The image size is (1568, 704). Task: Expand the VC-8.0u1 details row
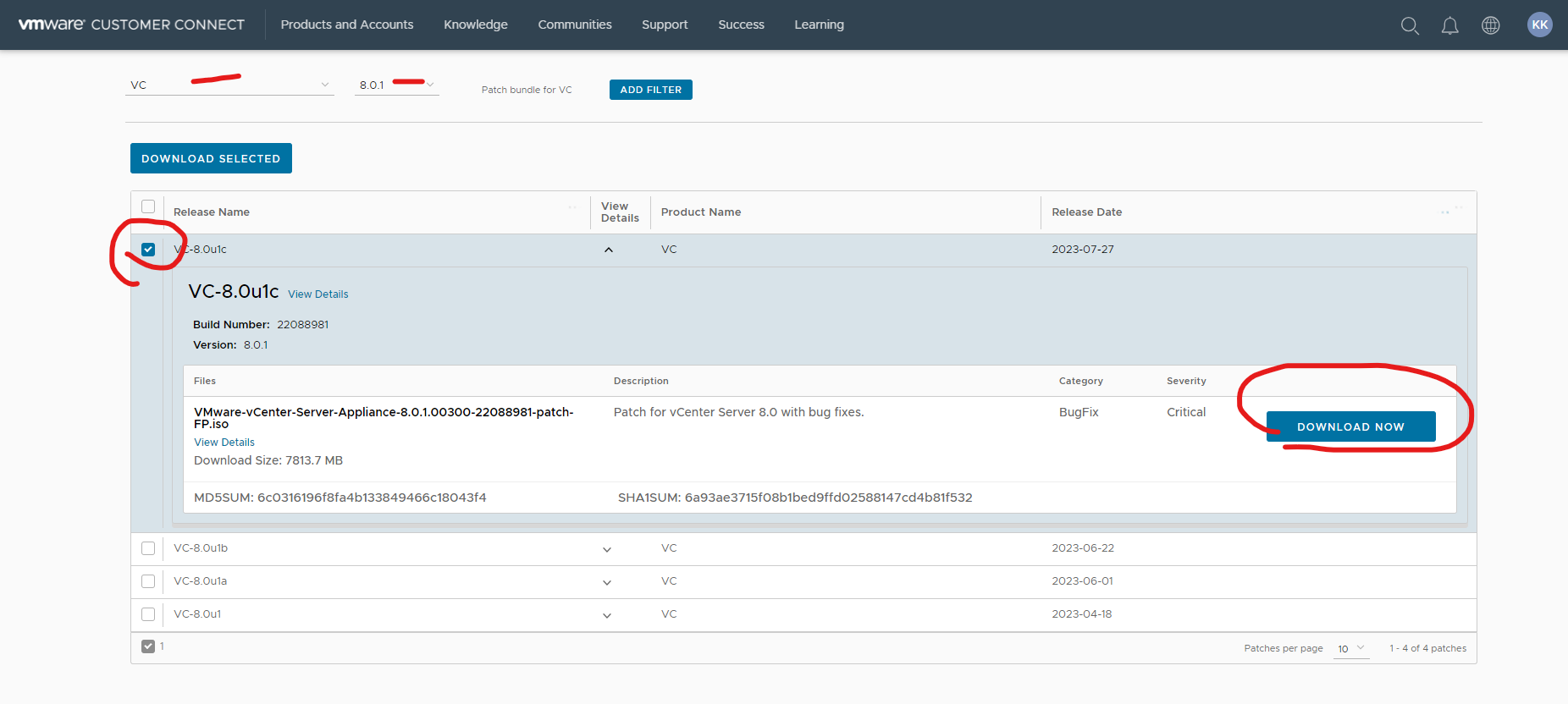coord(607,615)
